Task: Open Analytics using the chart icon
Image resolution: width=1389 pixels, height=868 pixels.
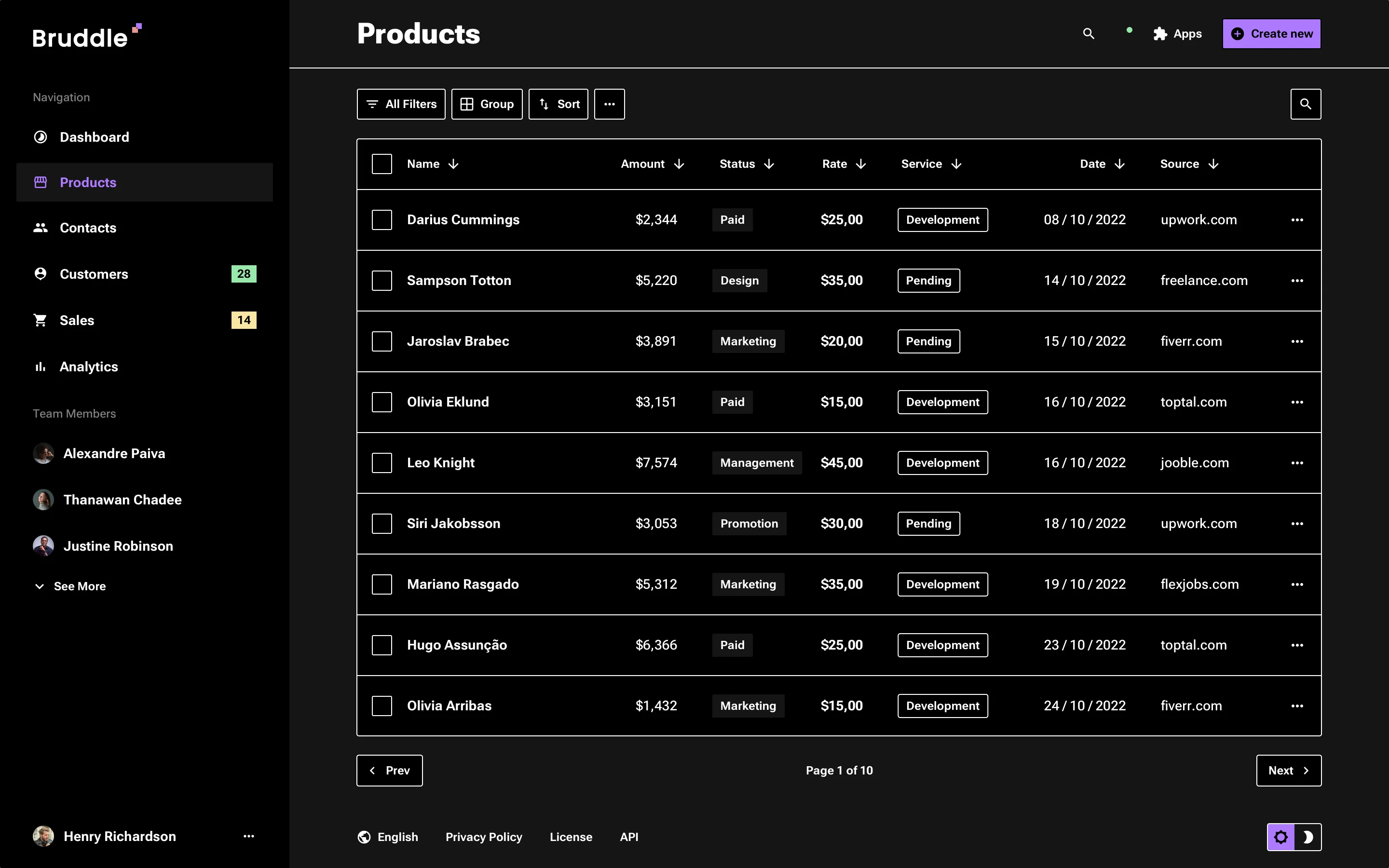Action: point(40,366)
